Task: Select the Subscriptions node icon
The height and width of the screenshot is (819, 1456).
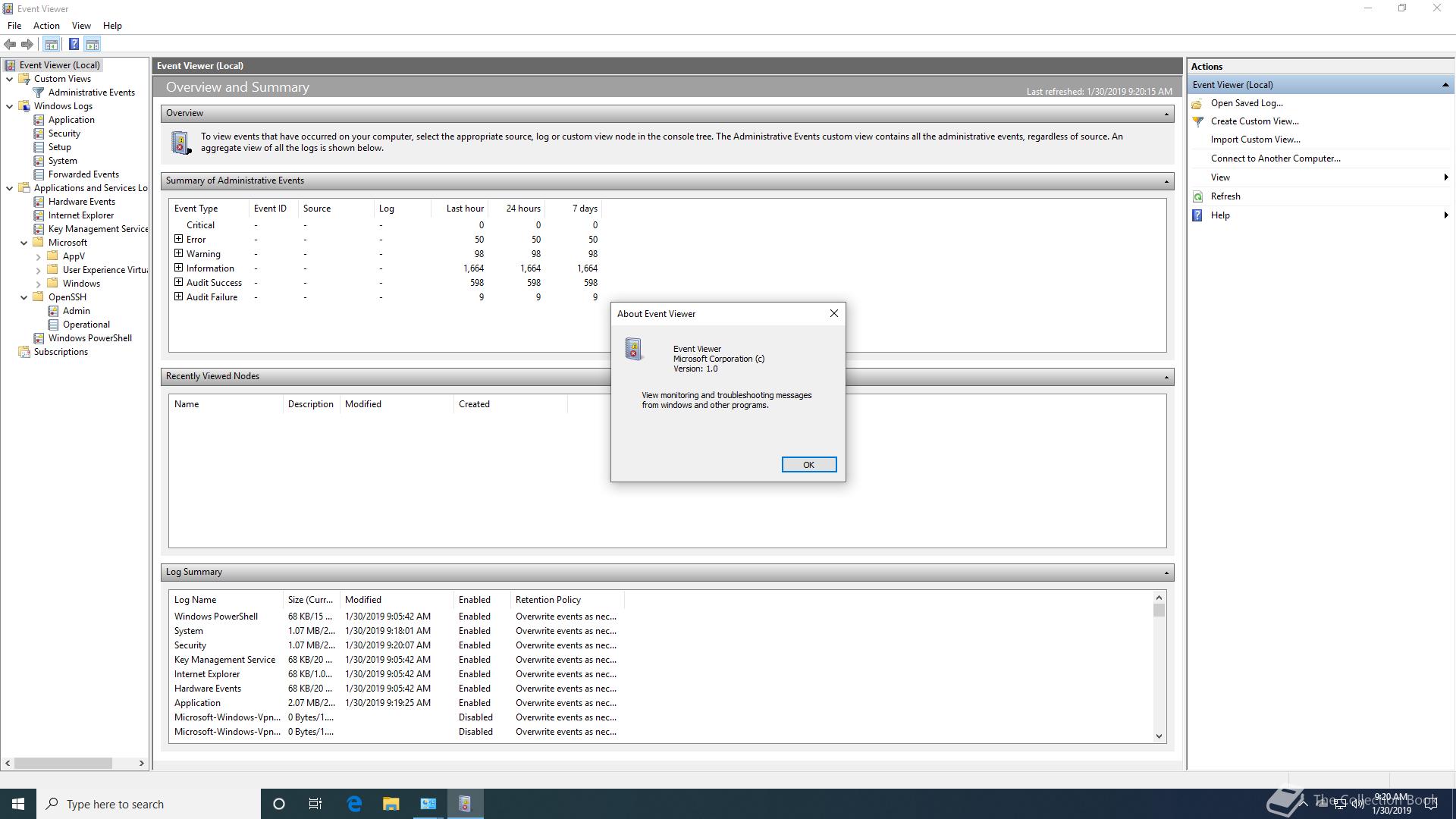Action: 24,352
